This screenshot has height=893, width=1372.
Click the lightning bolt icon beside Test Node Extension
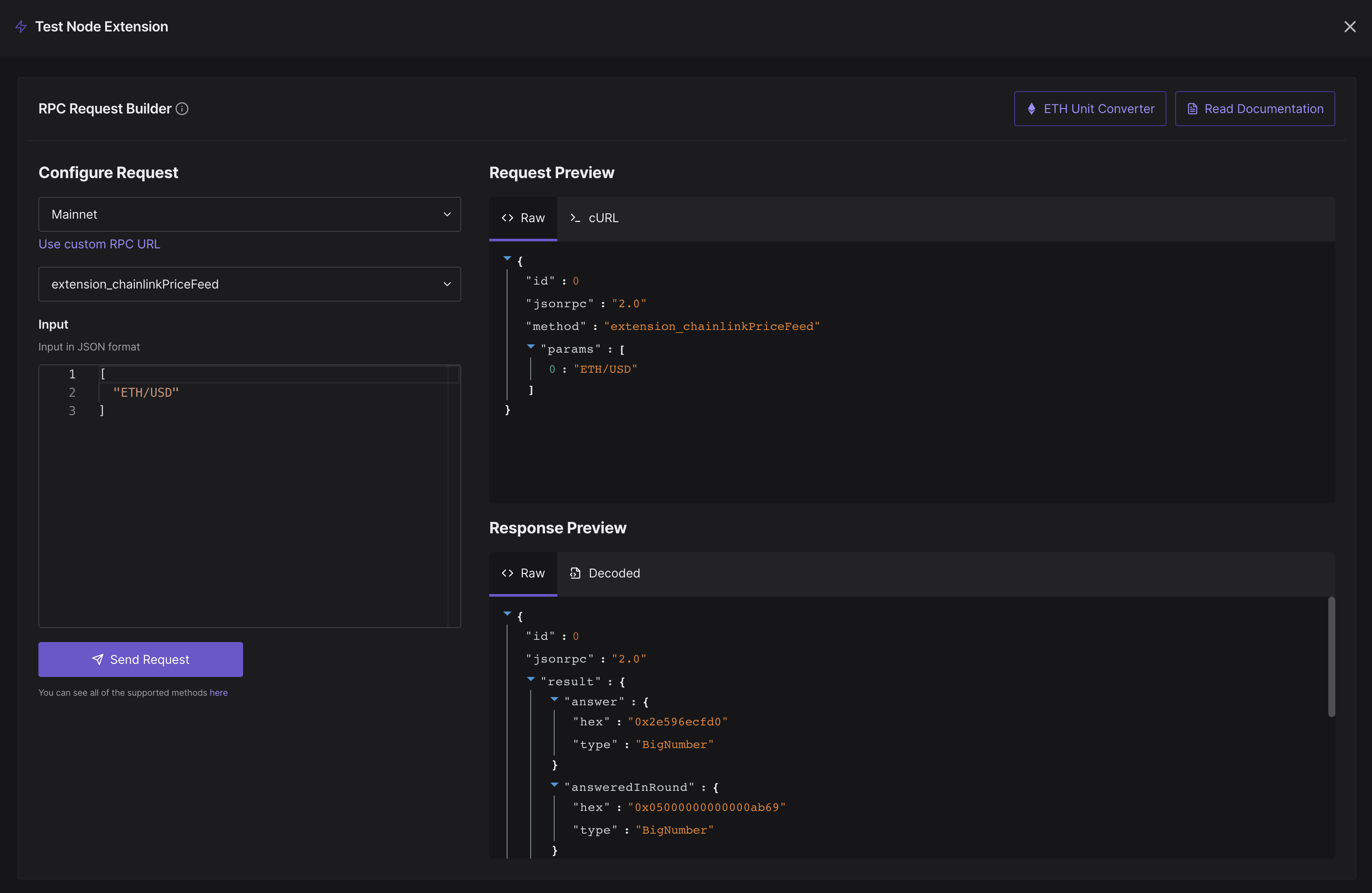point(21,27)
